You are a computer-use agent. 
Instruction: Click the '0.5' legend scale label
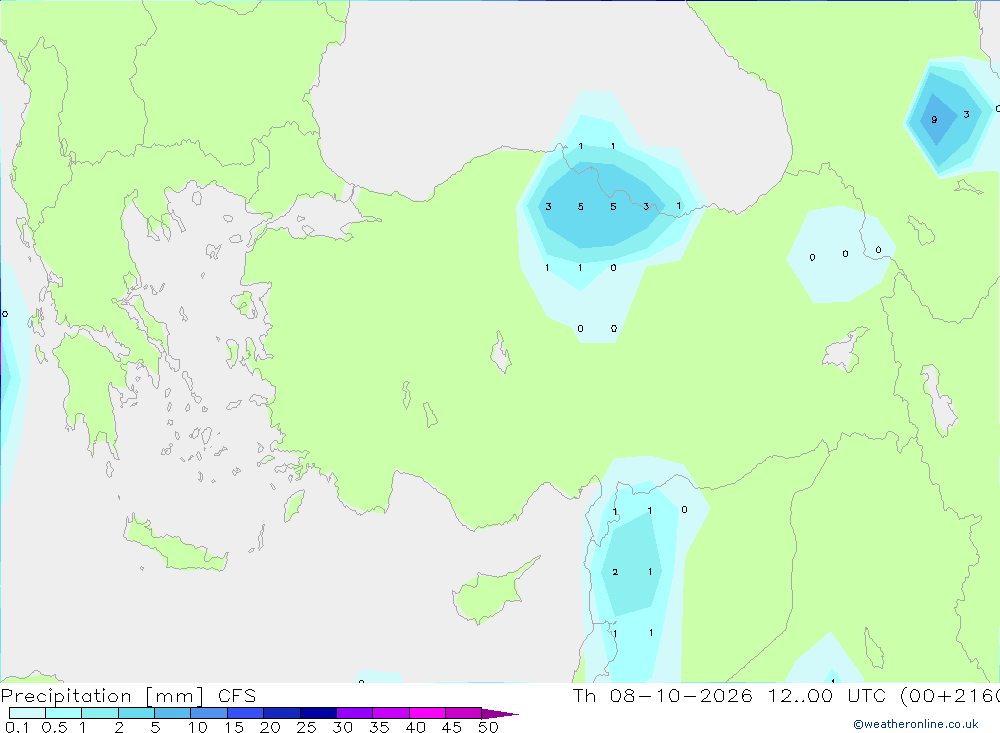pyautogui.click(x=54, y=727)
